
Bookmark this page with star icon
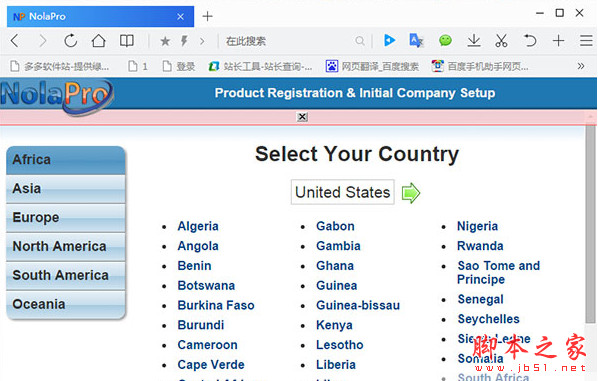[x=165, y=41]
